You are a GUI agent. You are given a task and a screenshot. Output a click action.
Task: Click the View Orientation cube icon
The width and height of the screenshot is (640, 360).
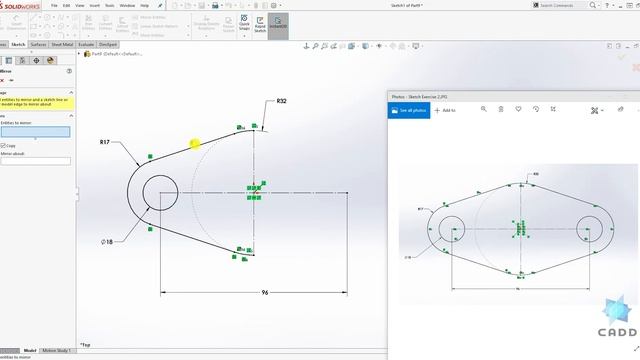click(x=351, y=46)
